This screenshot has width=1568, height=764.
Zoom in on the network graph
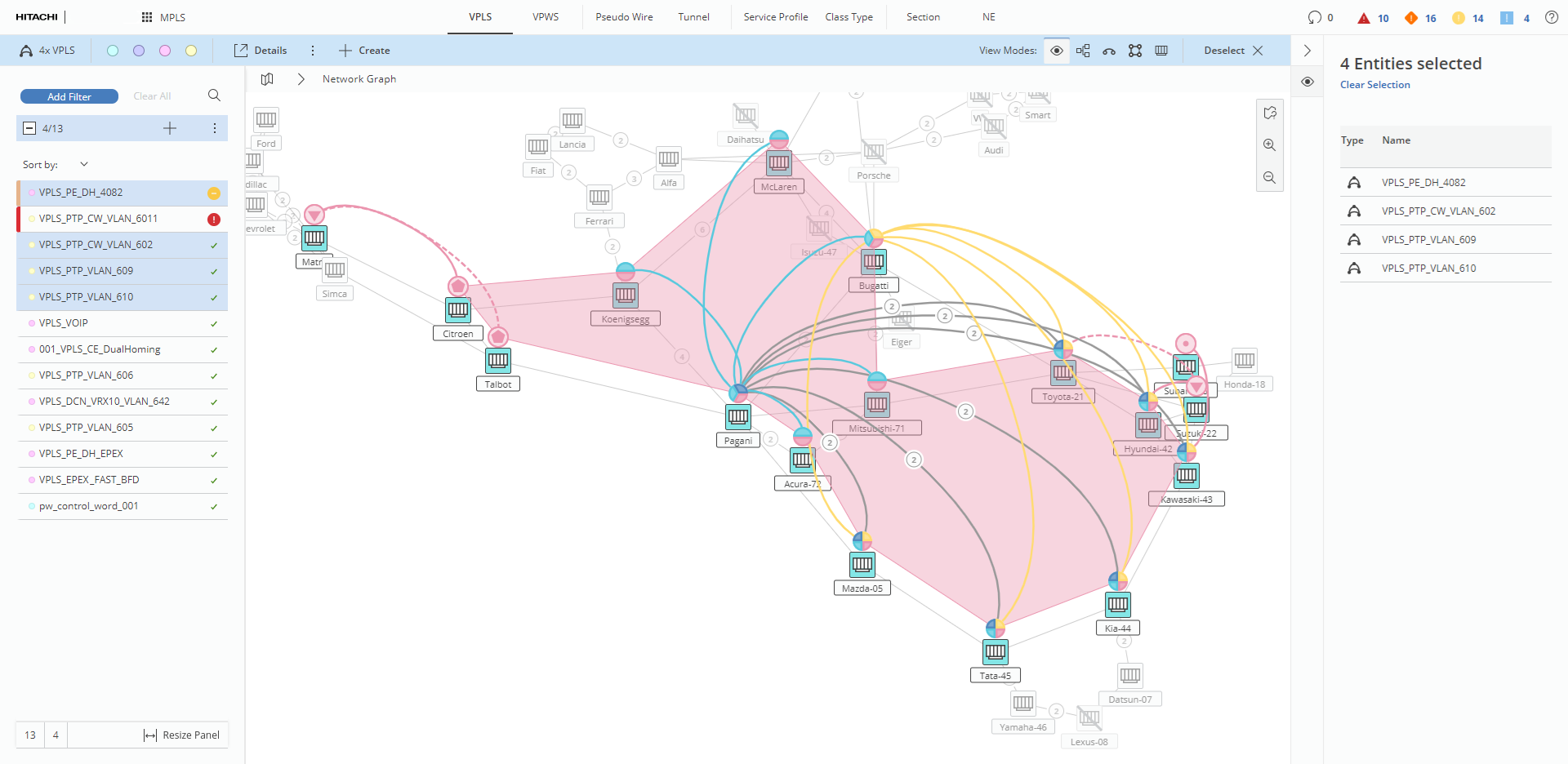pyautogui.click(x=1269, y=145)
